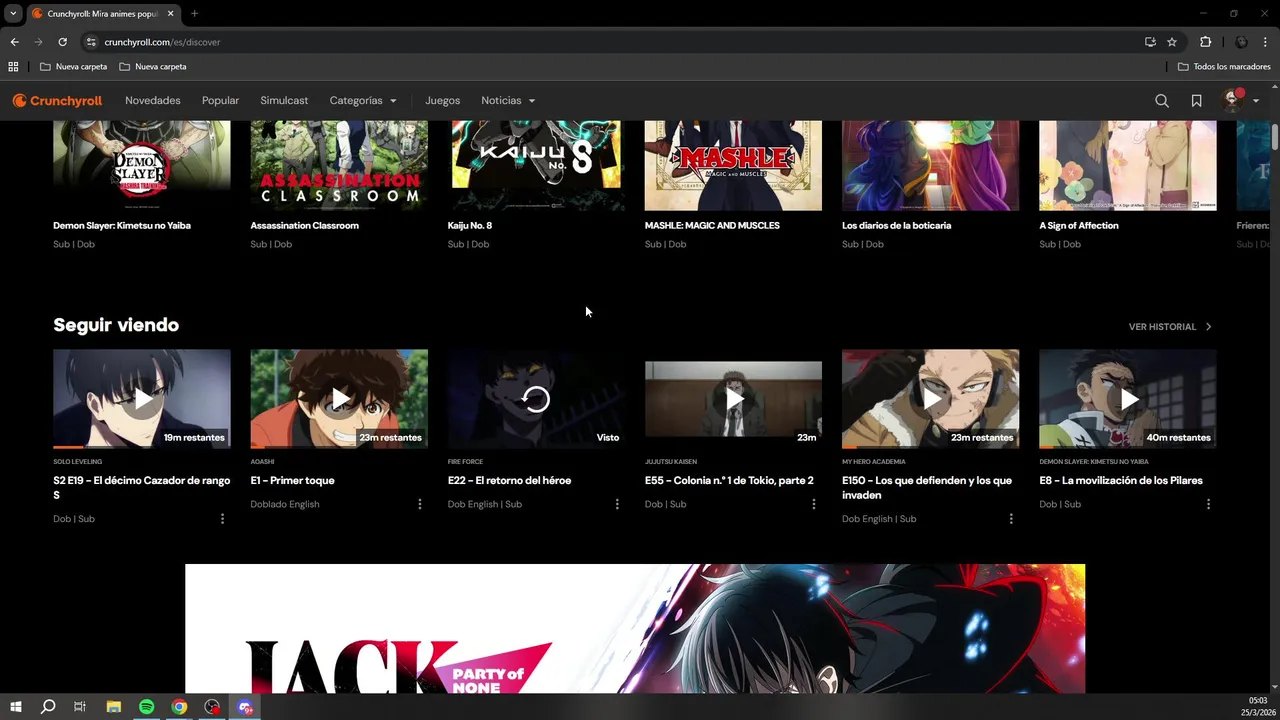
Task: Close the Crunchyroll browser tab
Action: (170, 14)
